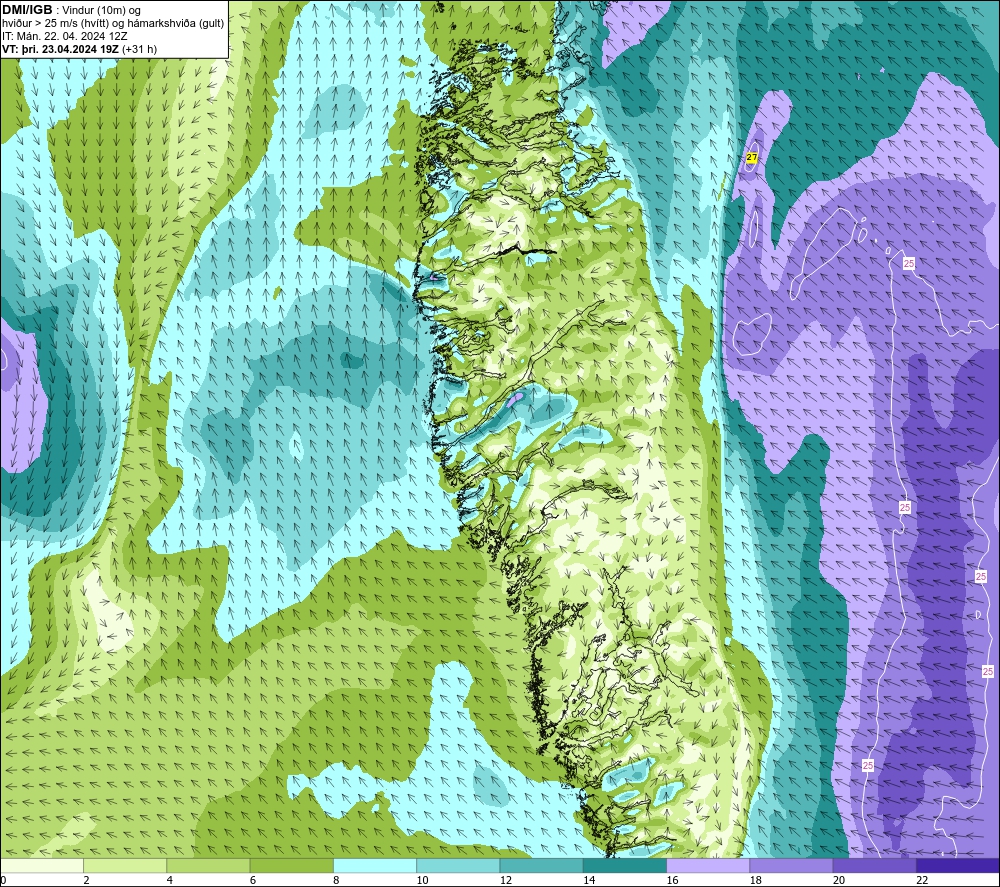Select the 18–20 m/s purple swatch
Screen dimensions: 1000x887
click(x=791, y=866)
